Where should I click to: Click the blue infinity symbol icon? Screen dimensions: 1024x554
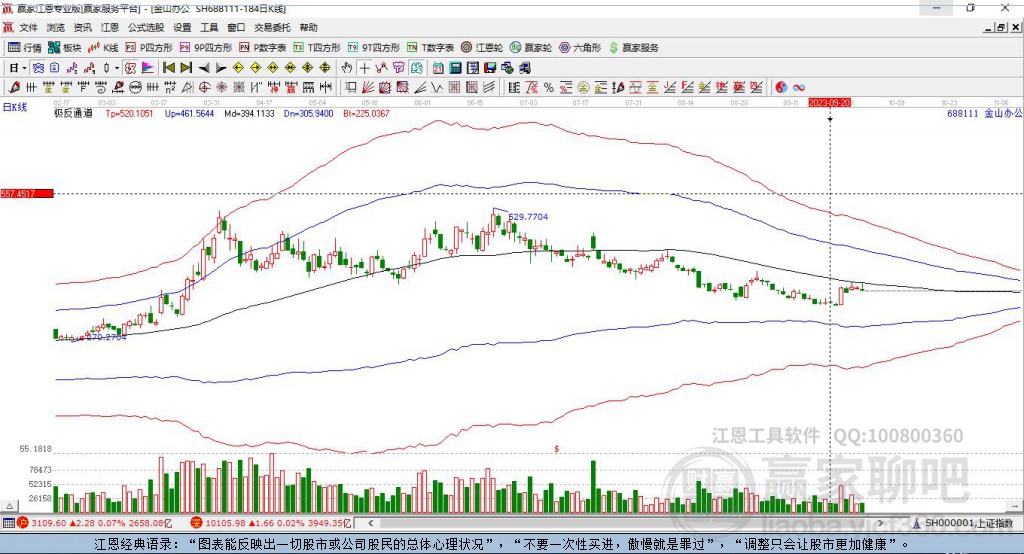[798, 88]
